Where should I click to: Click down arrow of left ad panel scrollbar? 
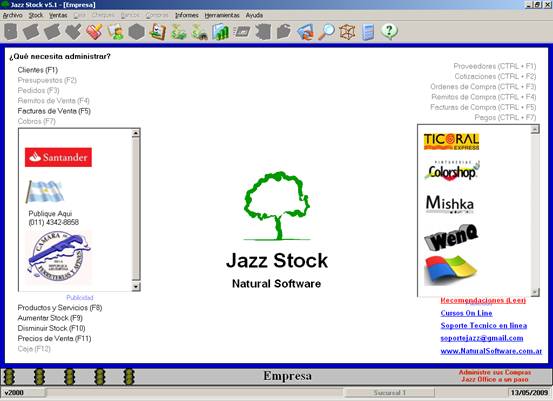pos(136,287)
